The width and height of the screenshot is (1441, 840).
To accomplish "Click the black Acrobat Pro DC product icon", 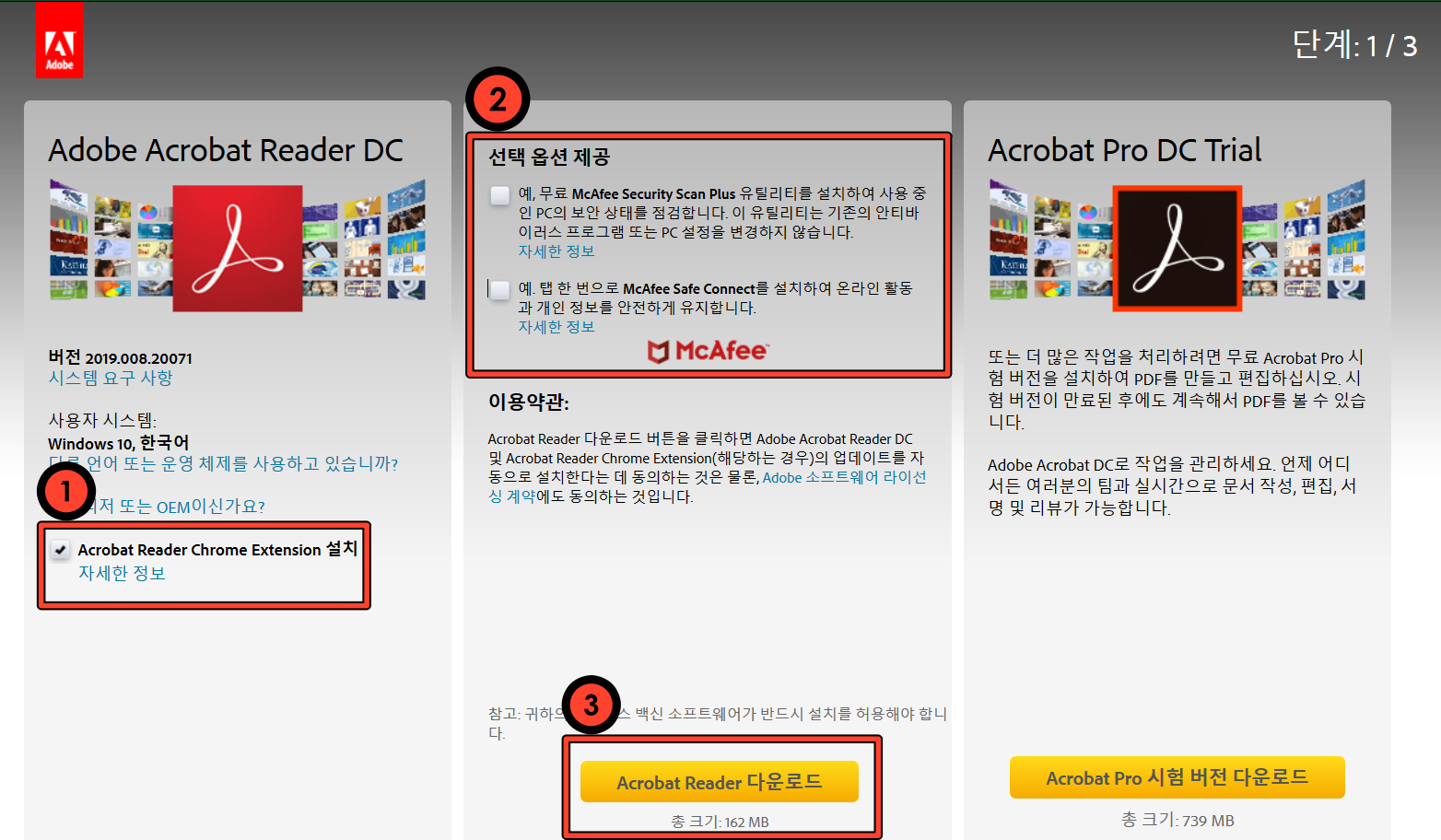I will coord(1177,248).
